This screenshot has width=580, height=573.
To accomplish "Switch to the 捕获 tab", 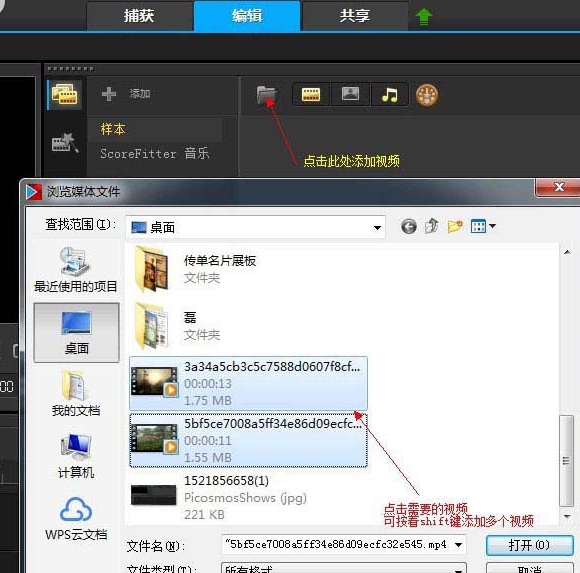I will click(x=139, y=16).
